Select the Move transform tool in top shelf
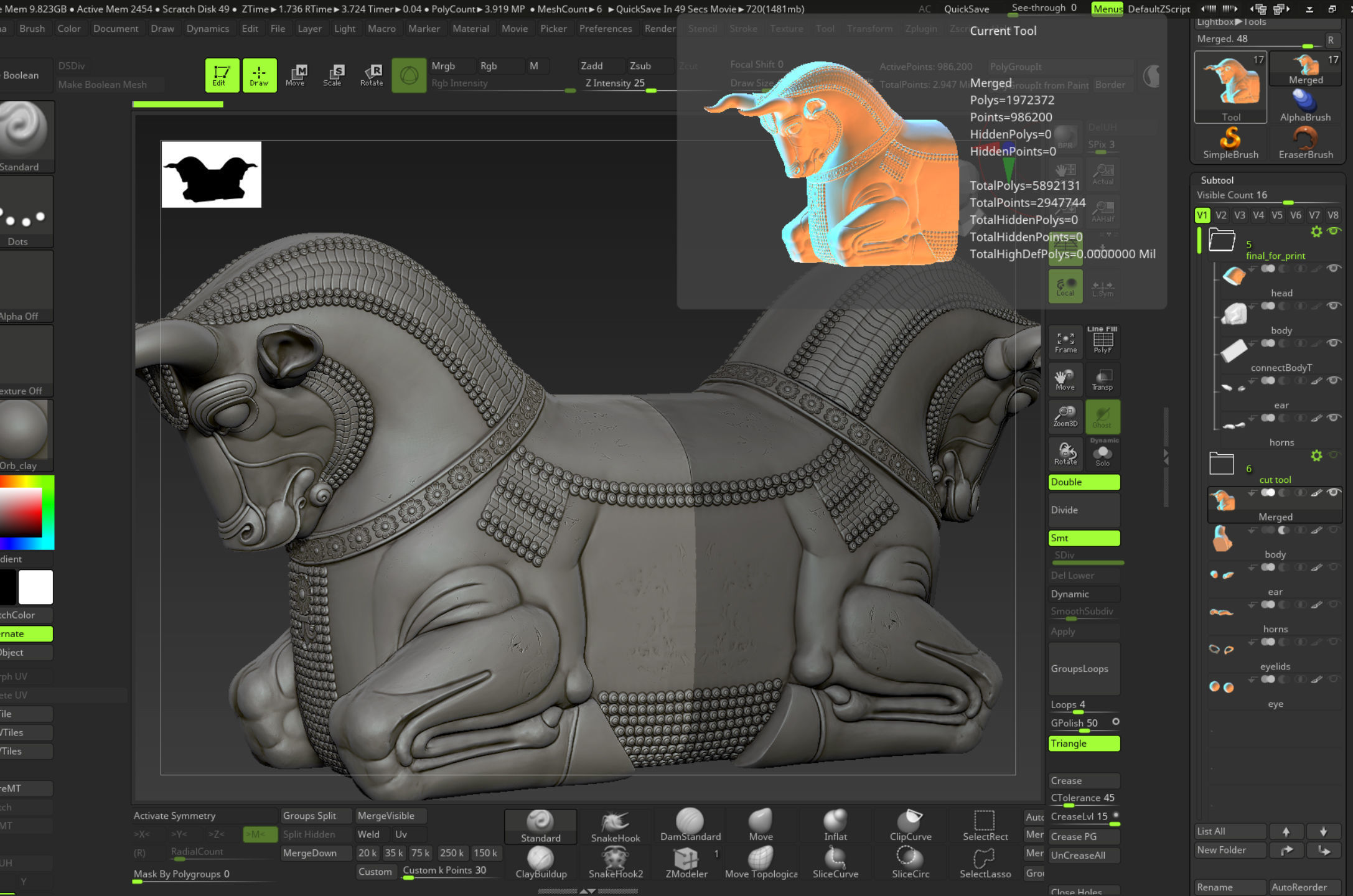 pyautogui.click(x=296, y=75)
